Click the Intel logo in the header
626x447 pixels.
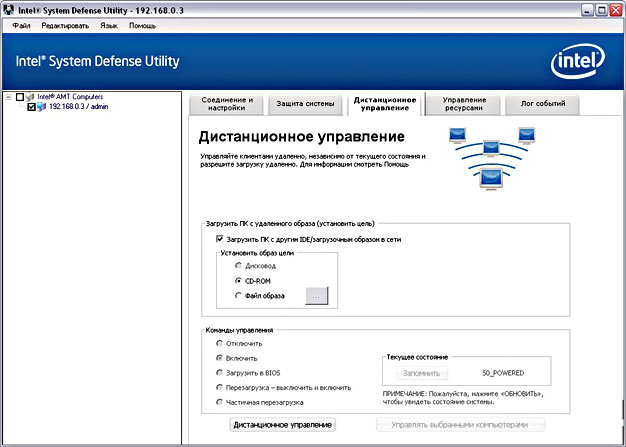coord(574,63)
